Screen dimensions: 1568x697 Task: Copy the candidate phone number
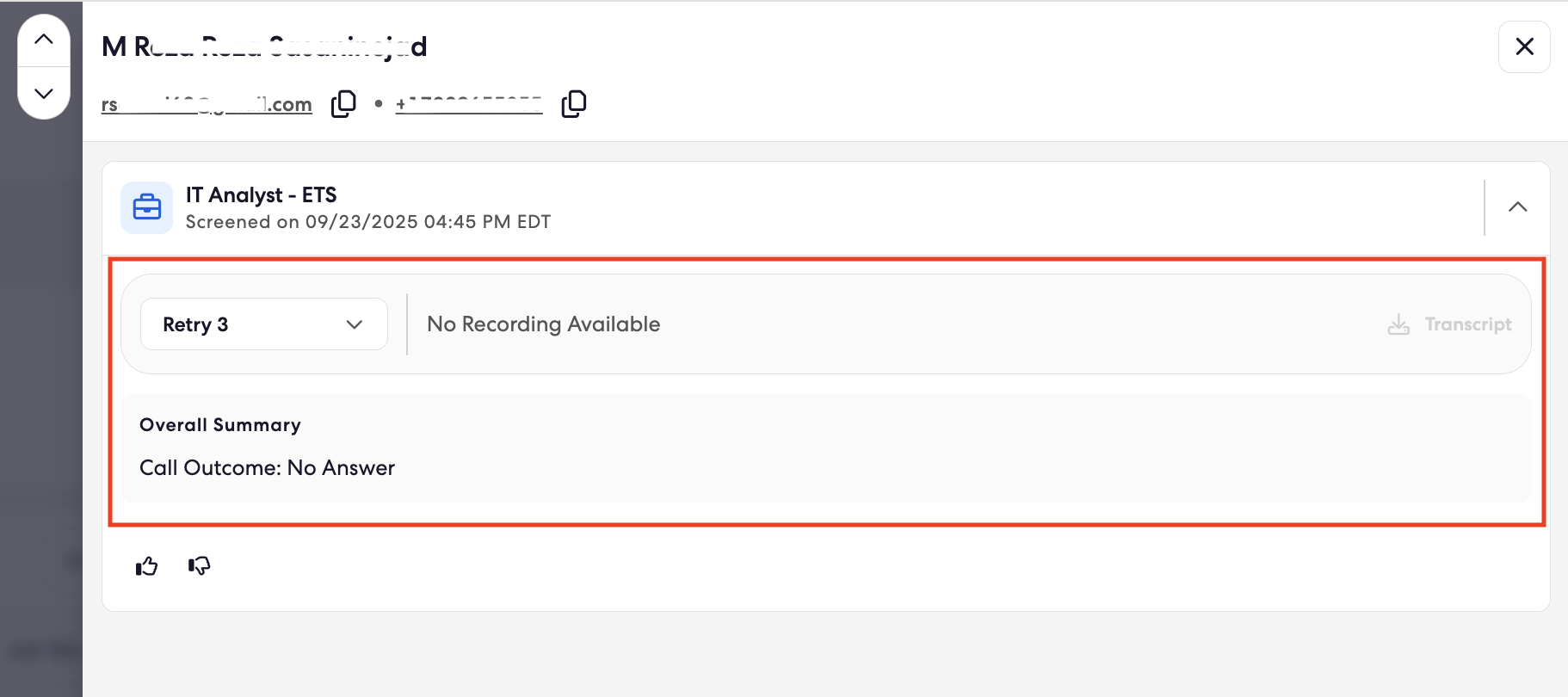(574, 104)
